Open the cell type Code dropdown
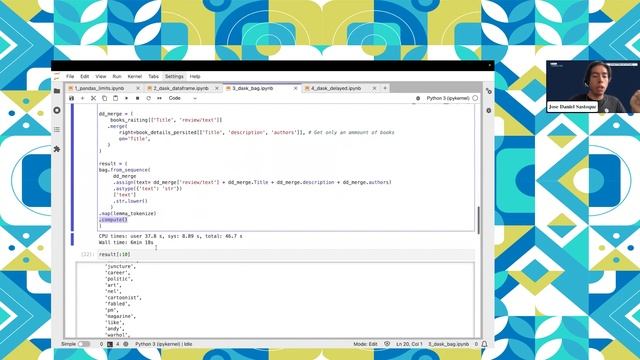This screenshot has width=640, height=360. [182, 98]
